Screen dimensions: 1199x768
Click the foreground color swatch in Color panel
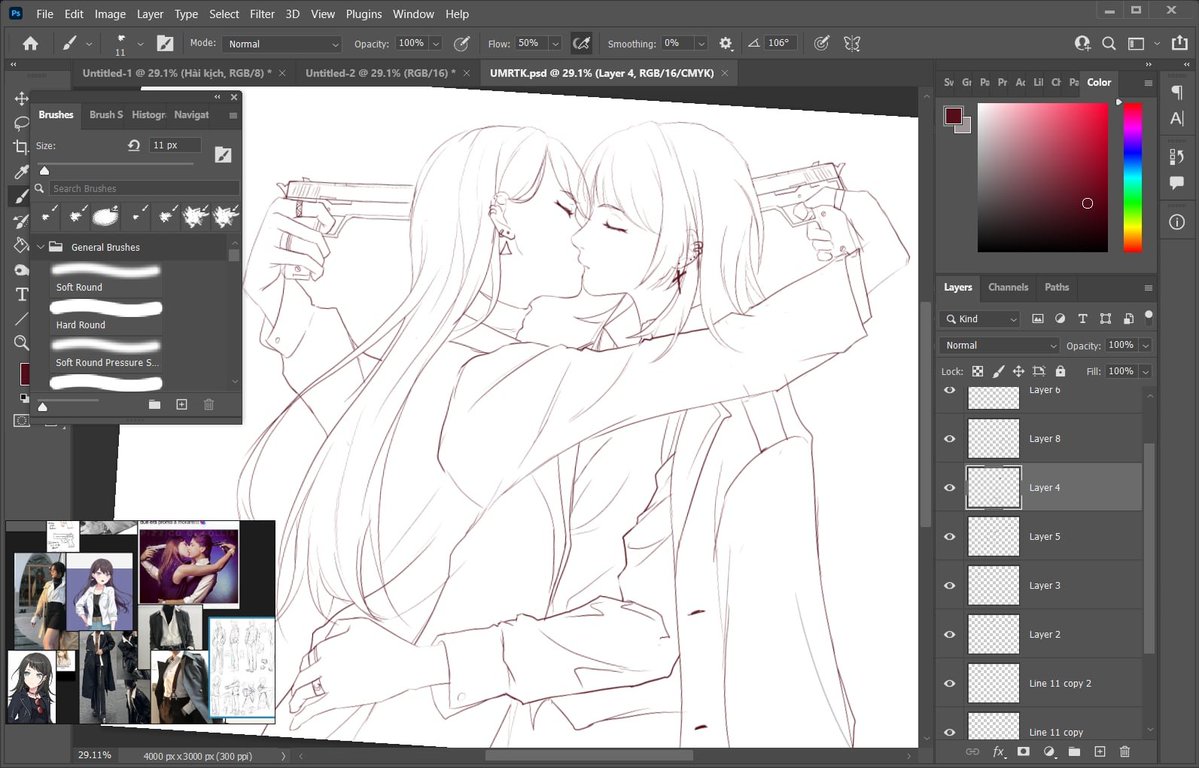pyautogui.click(x=953, y=116)
